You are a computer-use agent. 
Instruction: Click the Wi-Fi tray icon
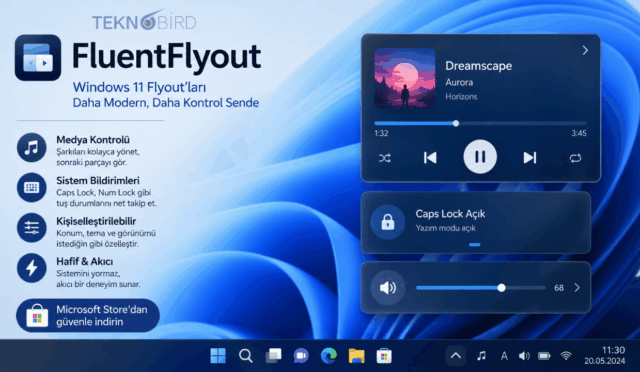point(566,356)
